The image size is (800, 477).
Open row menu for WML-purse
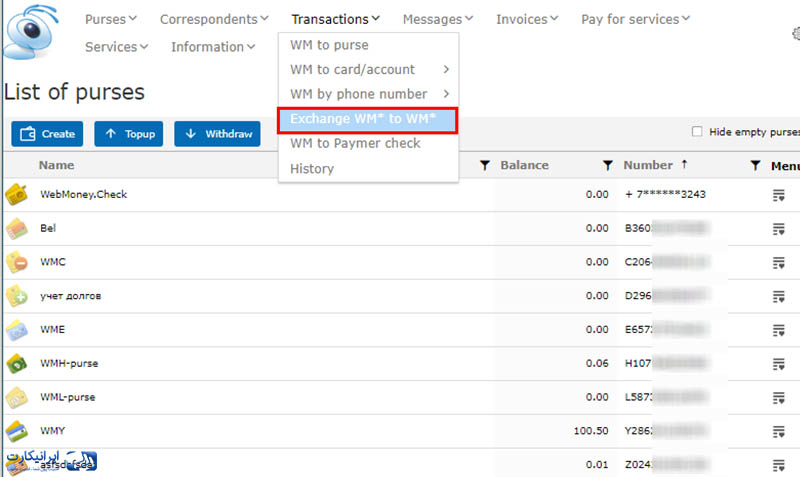(779, 398)
